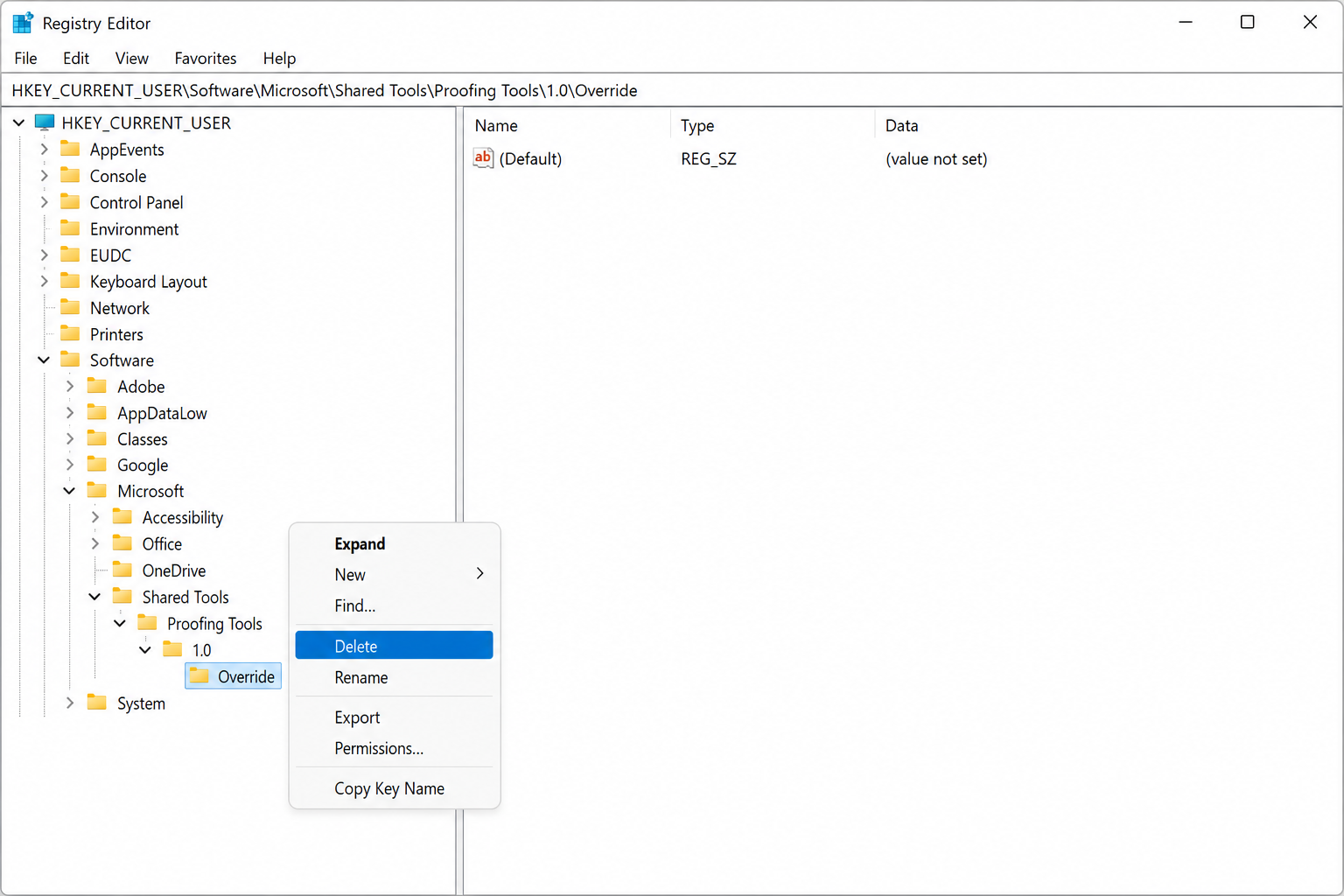Screen dimensions: 1344x896
Task: Click the Override key folder icon
Action: (x=199, y=675)
